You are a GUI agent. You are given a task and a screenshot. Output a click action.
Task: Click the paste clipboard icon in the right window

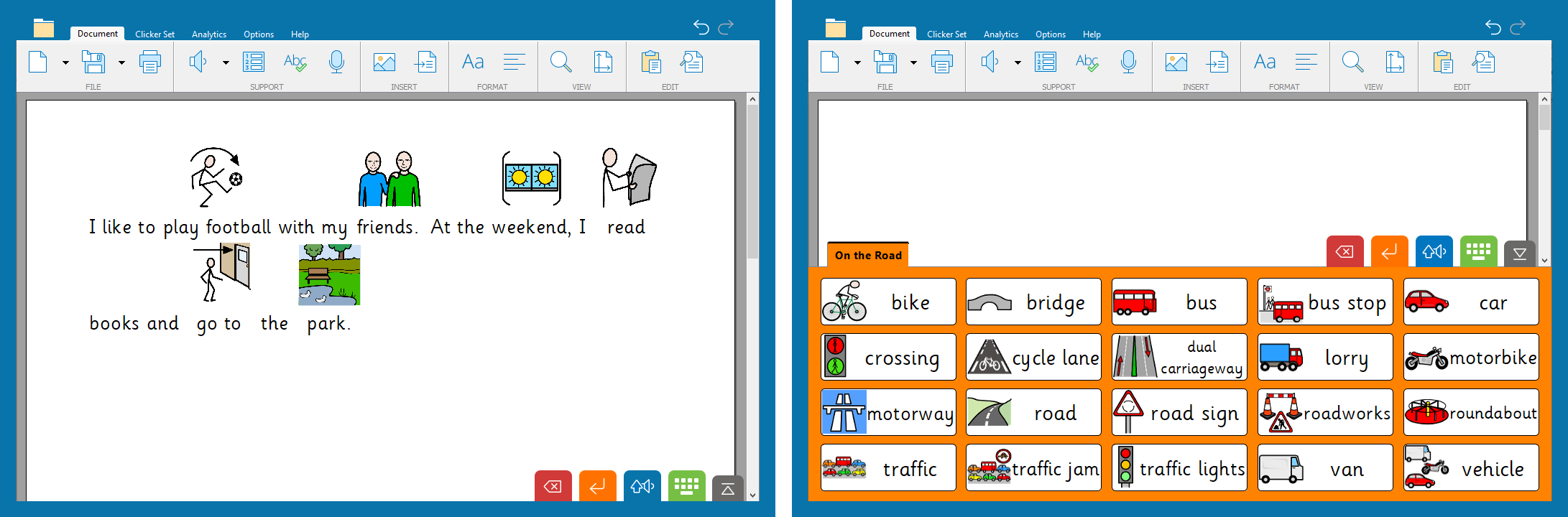point(1442,62)
